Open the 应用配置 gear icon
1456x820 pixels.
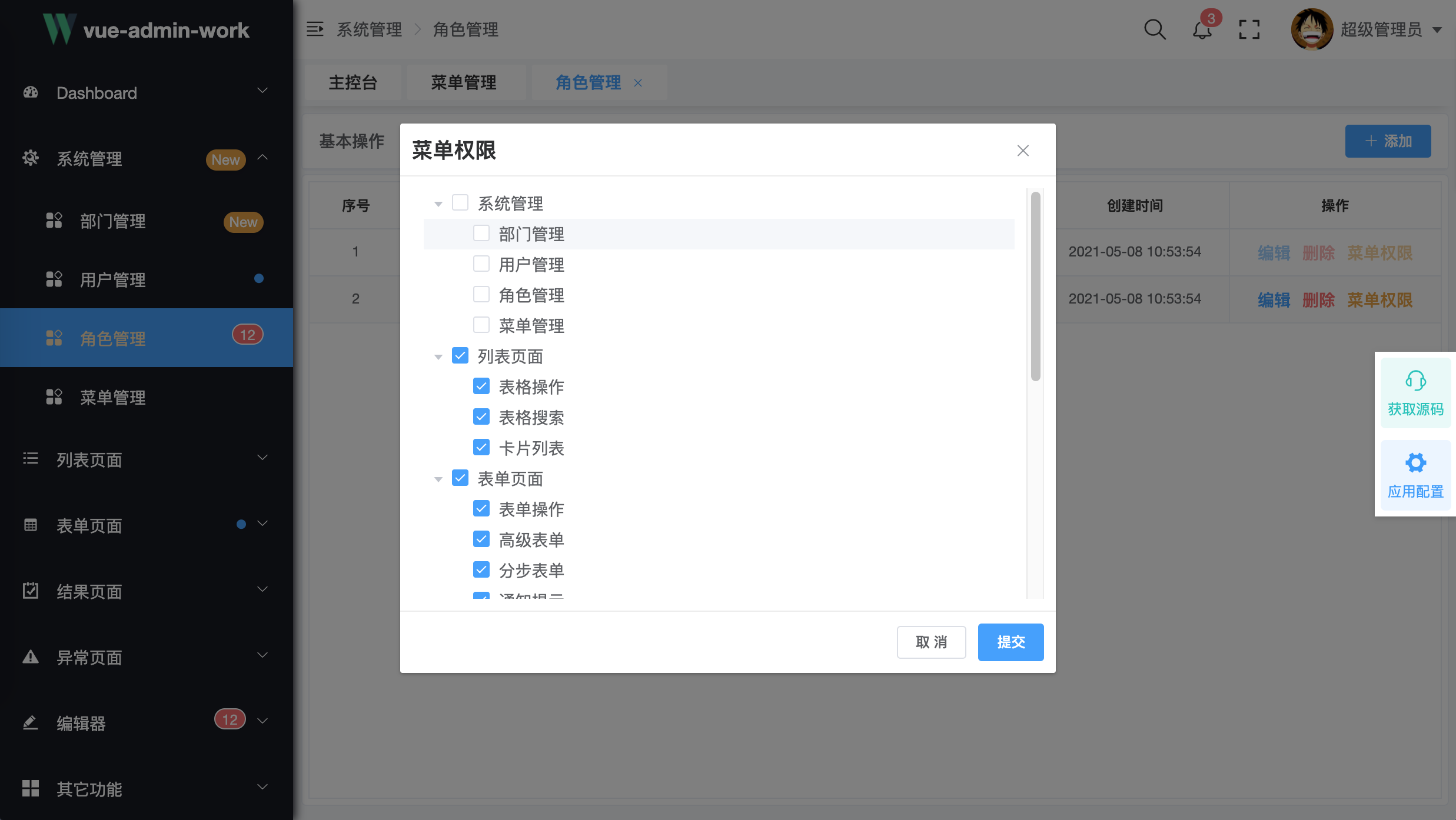pos(1415,463)
